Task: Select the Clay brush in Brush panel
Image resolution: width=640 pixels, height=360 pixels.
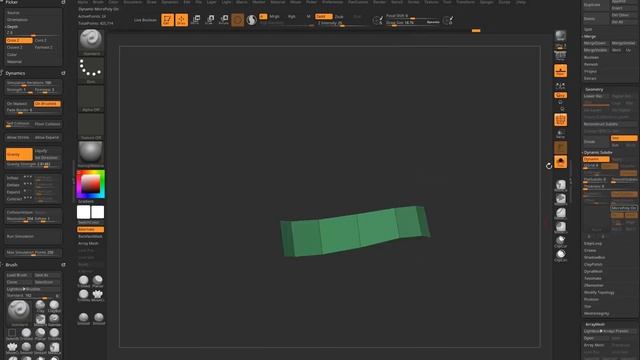Action: [40, 307]
